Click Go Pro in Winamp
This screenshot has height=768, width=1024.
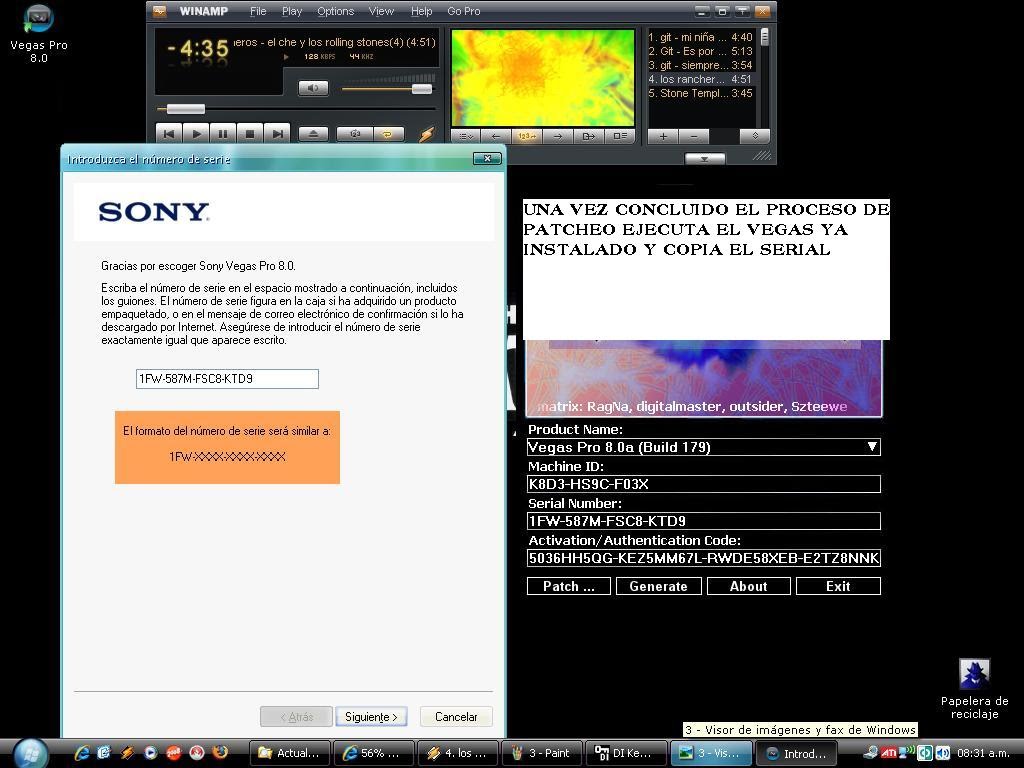[x=464, y=11]
